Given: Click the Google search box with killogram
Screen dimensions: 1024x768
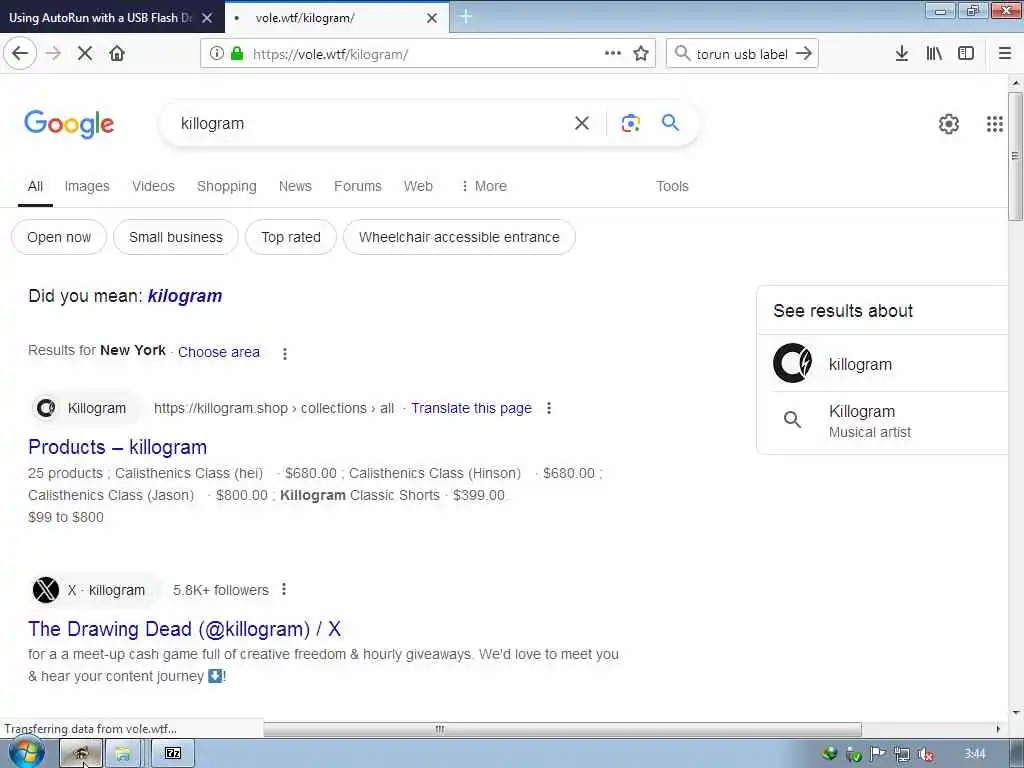Looking at the screenshot, I should [x=372, y=123].
